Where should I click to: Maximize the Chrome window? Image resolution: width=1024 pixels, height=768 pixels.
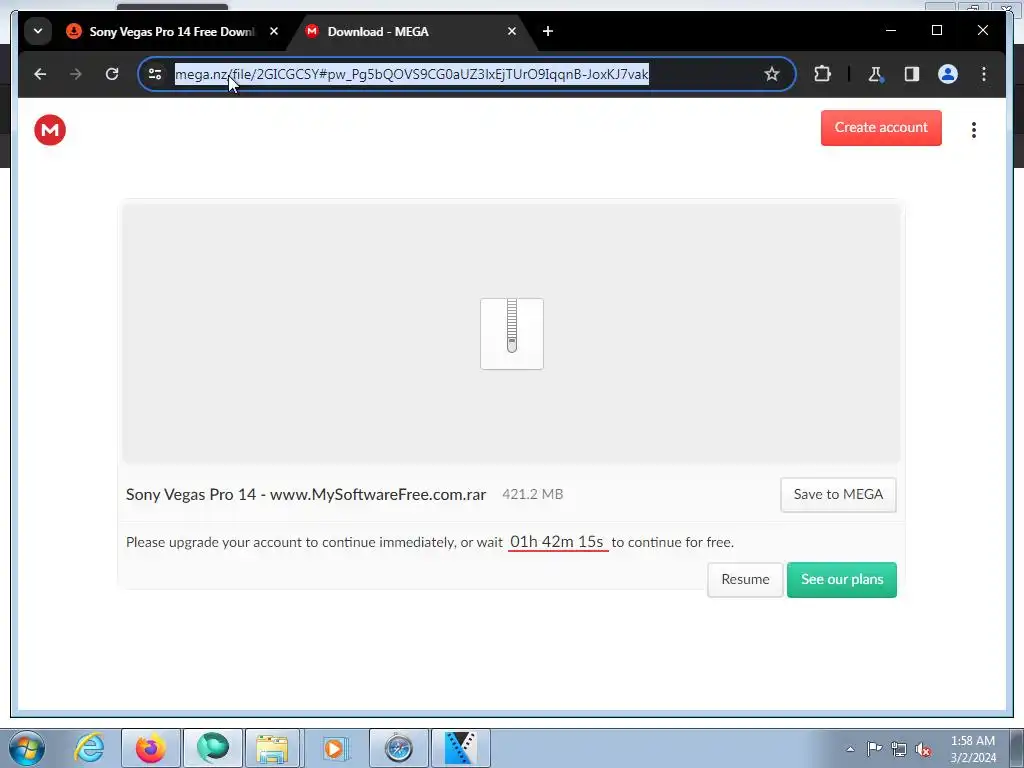pos(937,31)
